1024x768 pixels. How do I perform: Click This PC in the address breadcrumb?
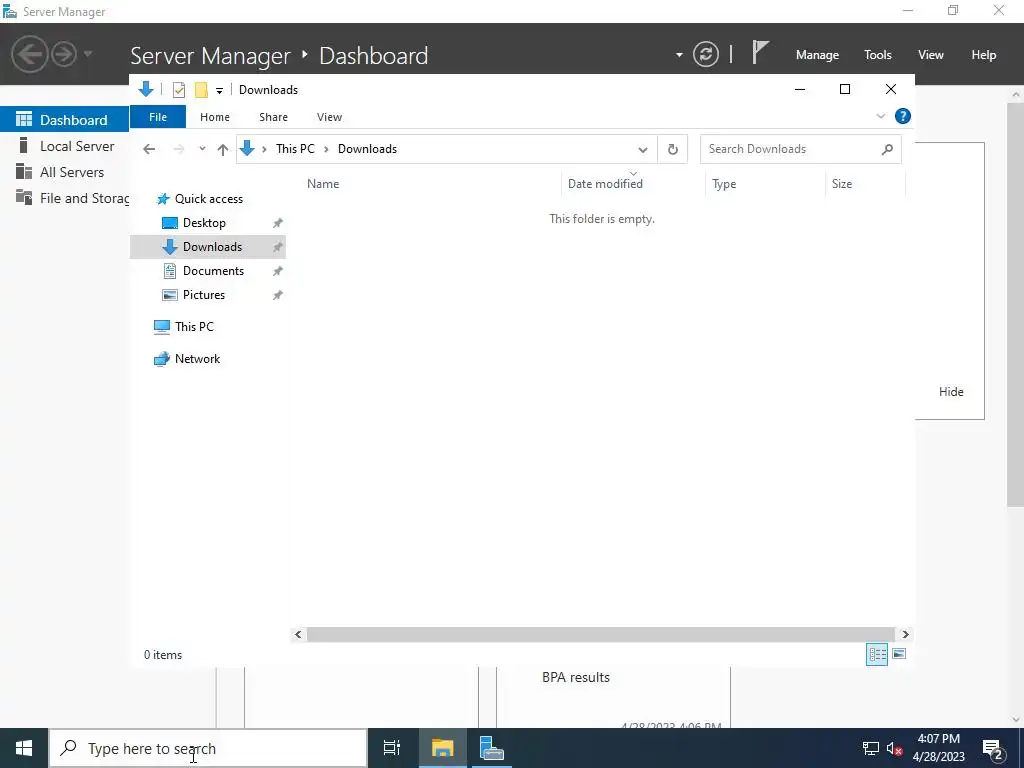(x=295, y=149)
